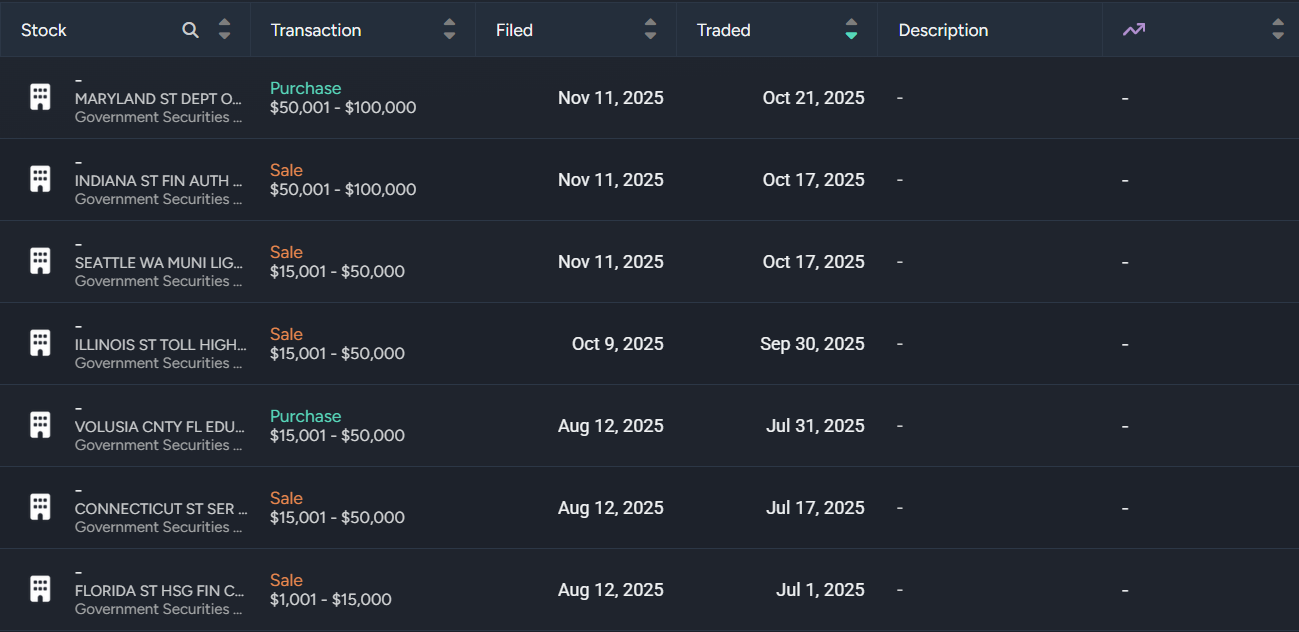Viewport: 1299px width, 632px height.
Task: Toggle the active Traded sort arrows
Action: [x=851, y=30]
